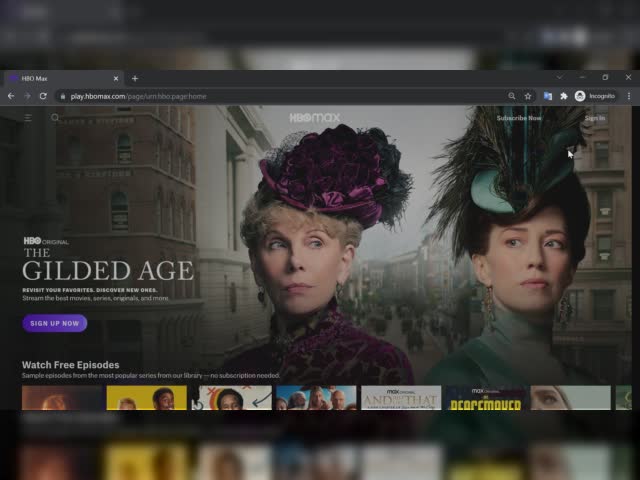640x480 pixels.
Task: Click the address bar URL field
Action: click(x=282, y=96)
